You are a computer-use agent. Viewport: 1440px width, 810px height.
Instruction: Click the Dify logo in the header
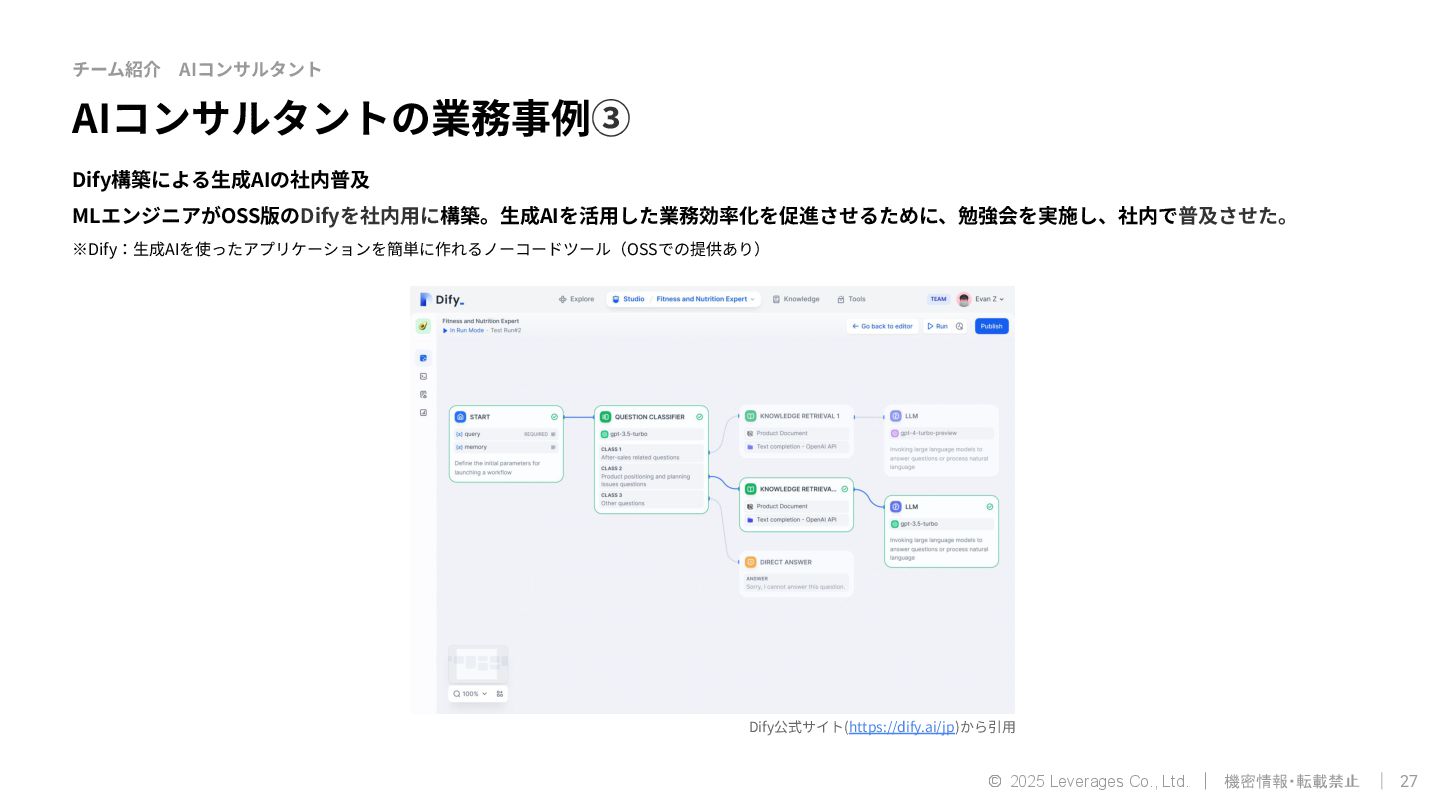pos(441,299)
